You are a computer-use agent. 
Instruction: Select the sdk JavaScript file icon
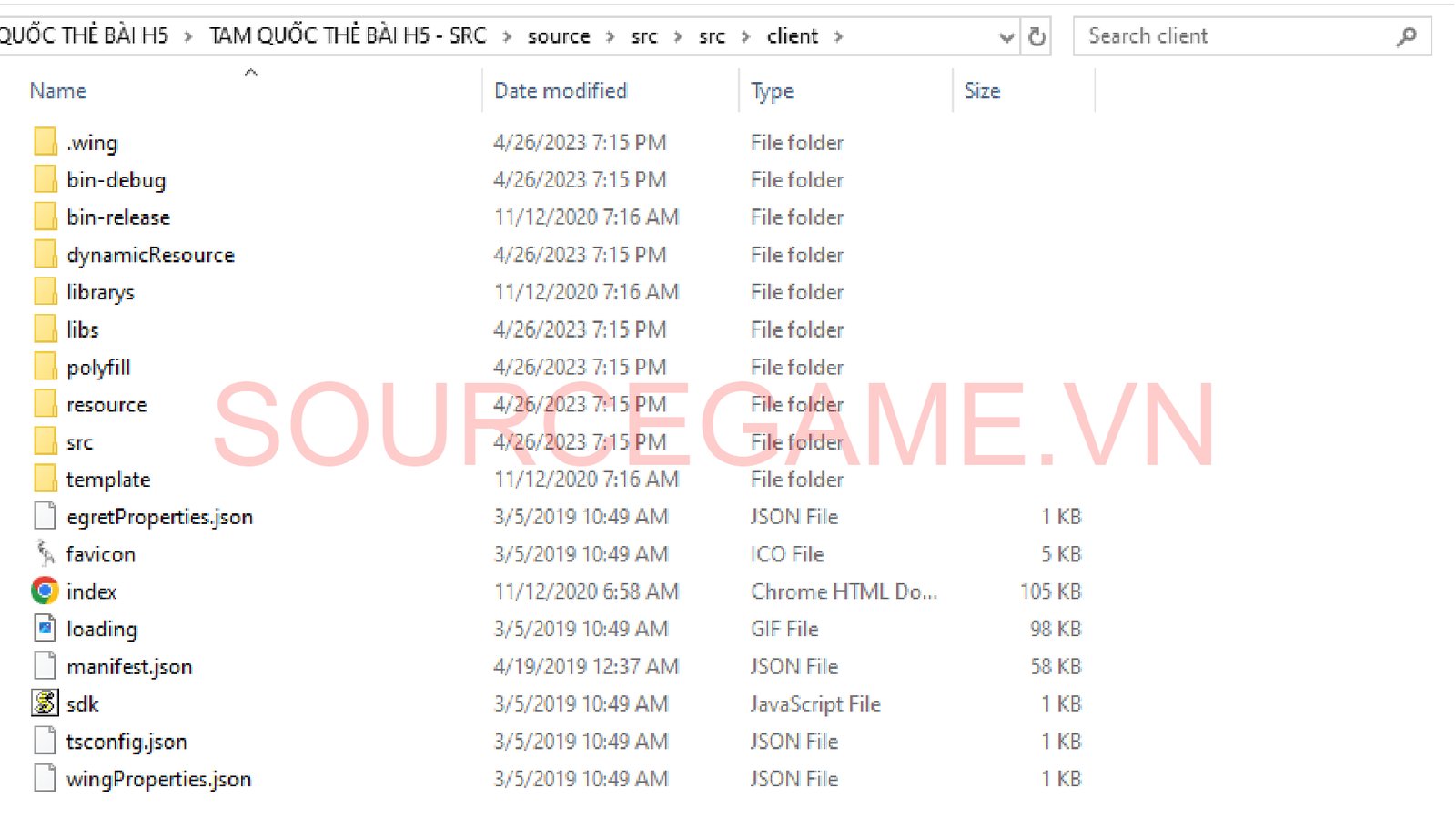tap(45, 703)
